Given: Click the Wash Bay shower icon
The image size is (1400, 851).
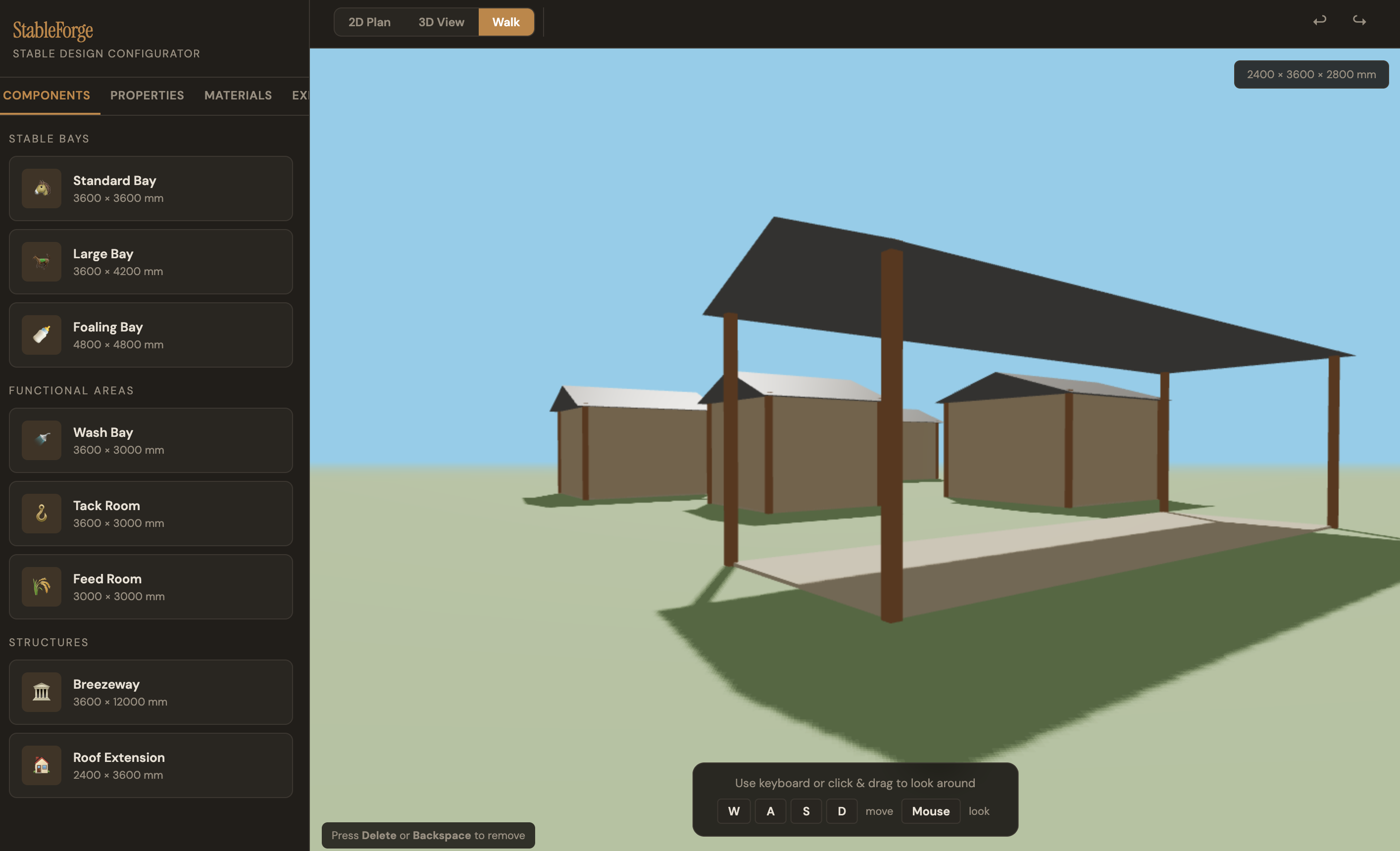Looking at the screenshot, I should pyautogui.click(x=42, y=440).
